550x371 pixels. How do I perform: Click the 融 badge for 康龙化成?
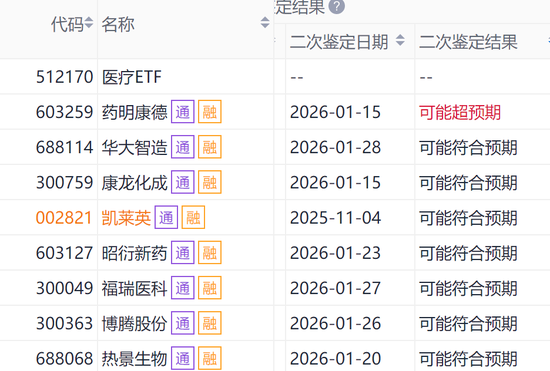(x=210, y=182)
